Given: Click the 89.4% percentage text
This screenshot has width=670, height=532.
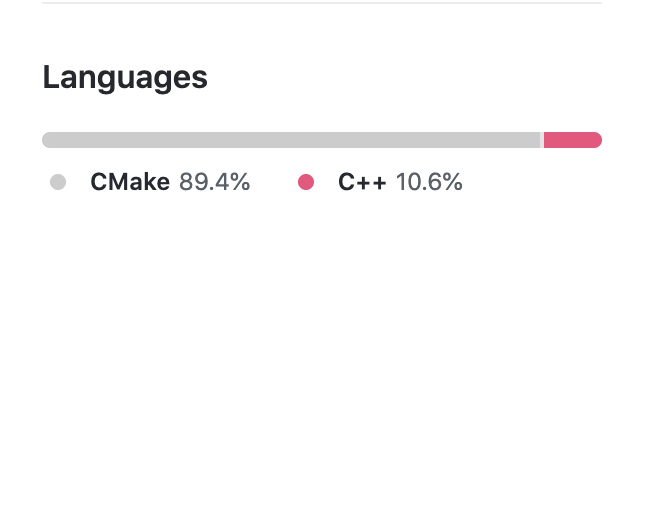Looking at the screenshot, I should (214, 182).
